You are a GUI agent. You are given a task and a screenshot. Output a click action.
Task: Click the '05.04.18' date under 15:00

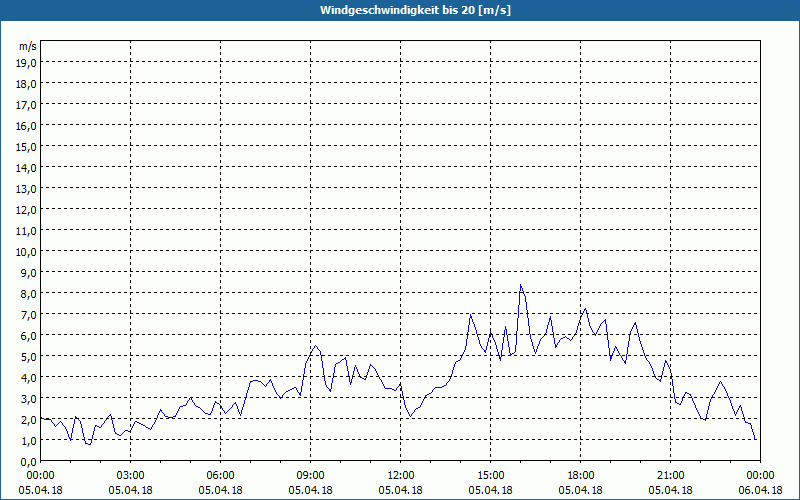coord(490,490)
